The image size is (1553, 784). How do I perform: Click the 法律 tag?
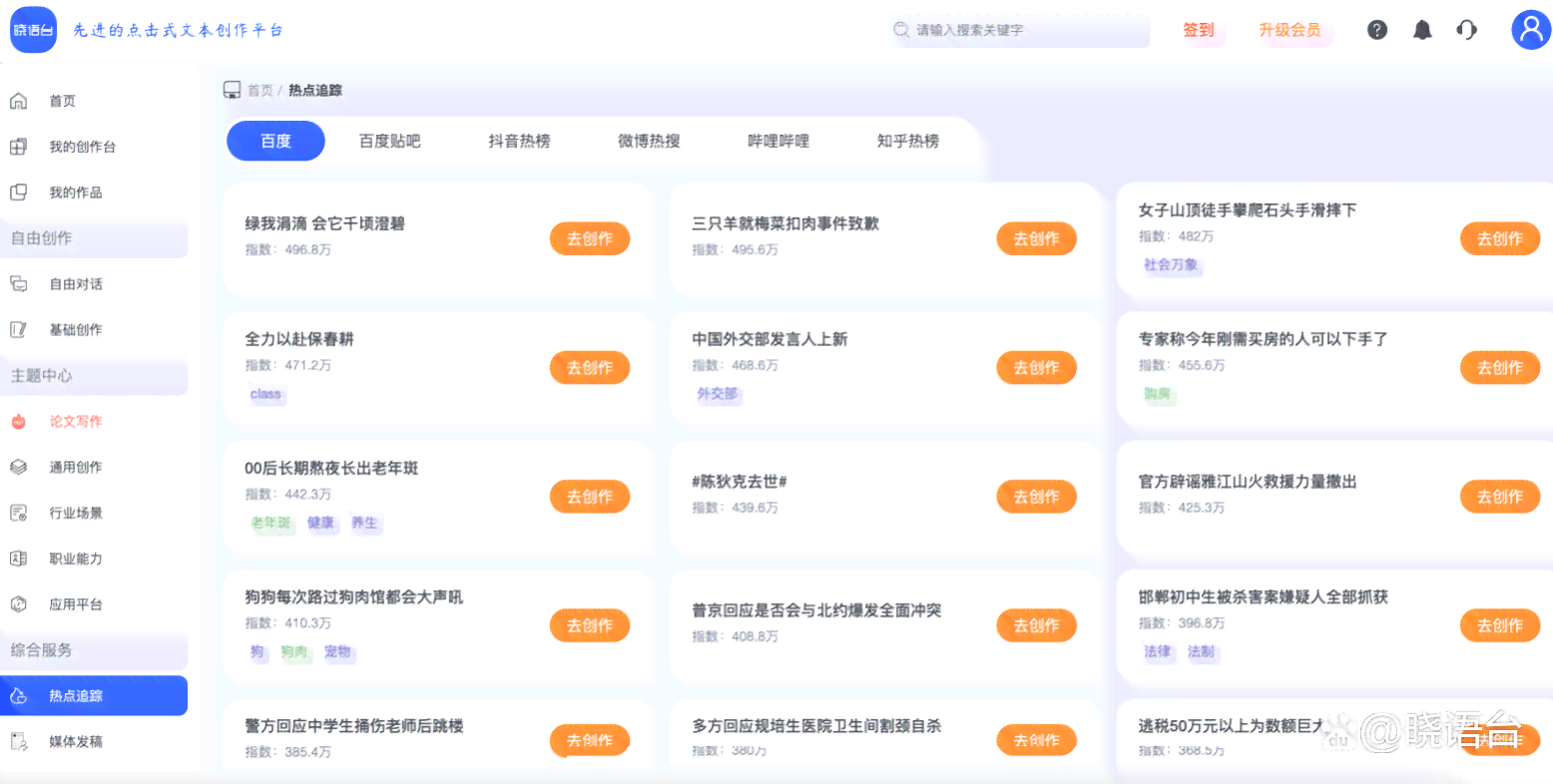pos(1158,652)
